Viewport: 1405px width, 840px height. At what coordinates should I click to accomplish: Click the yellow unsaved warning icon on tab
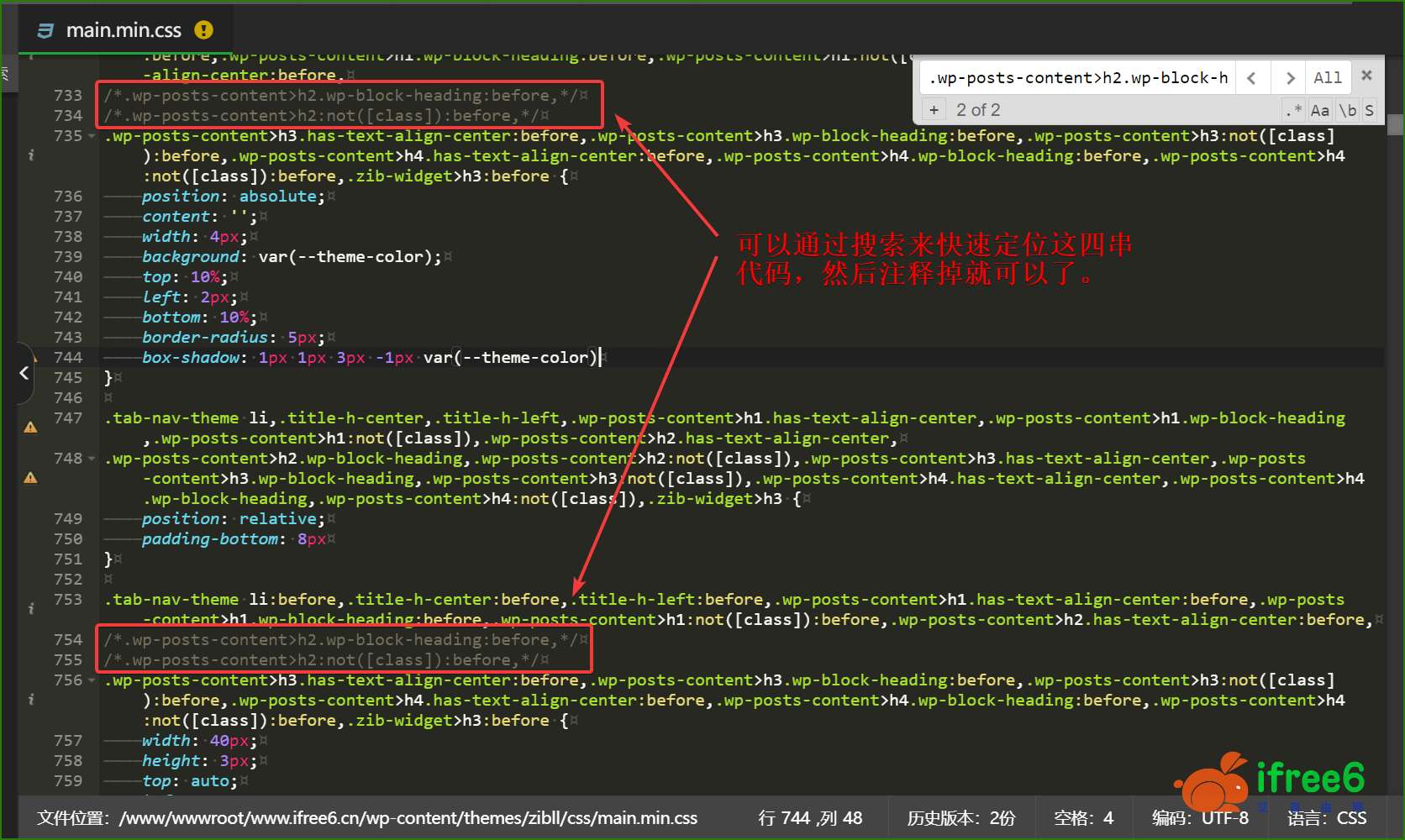pyautogui.click(x=203, y=30)
